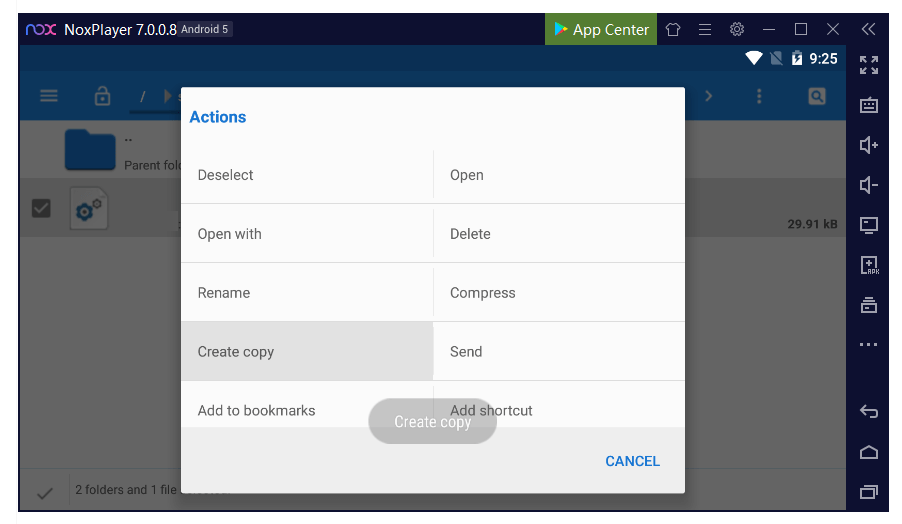Click the gear settings file icon
902x524 pixels.
click(89, 209)
